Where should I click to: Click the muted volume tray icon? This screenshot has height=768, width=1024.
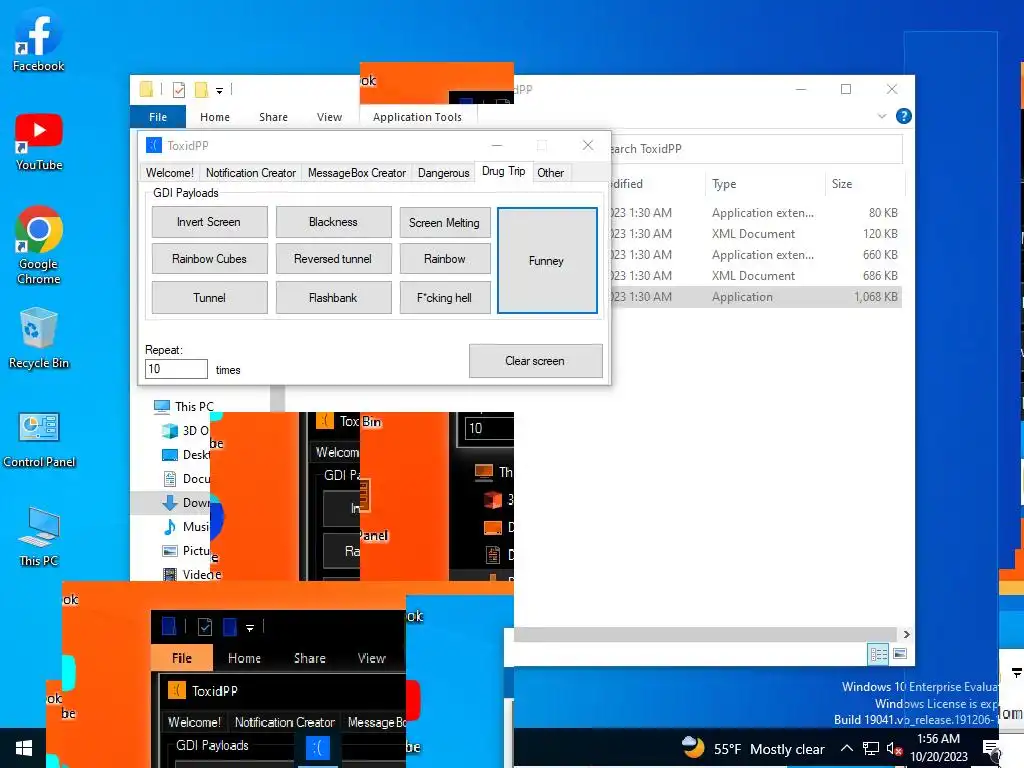[x=894, y=748]
